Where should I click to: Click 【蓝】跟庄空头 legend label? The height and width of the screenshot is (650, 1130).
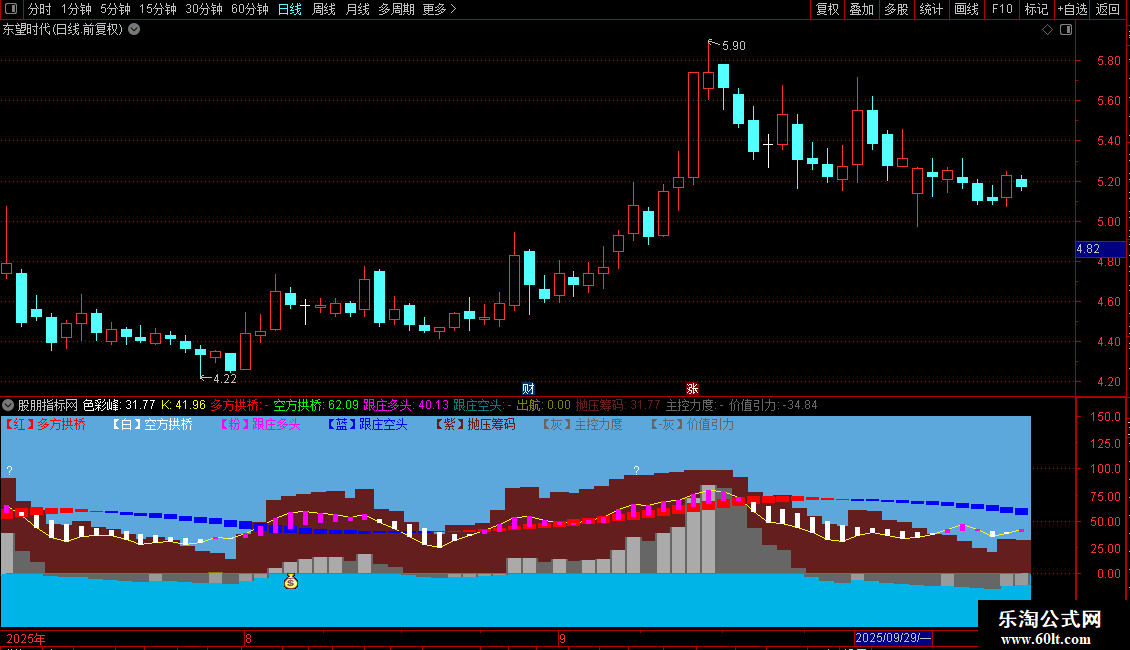click(367, 424)
